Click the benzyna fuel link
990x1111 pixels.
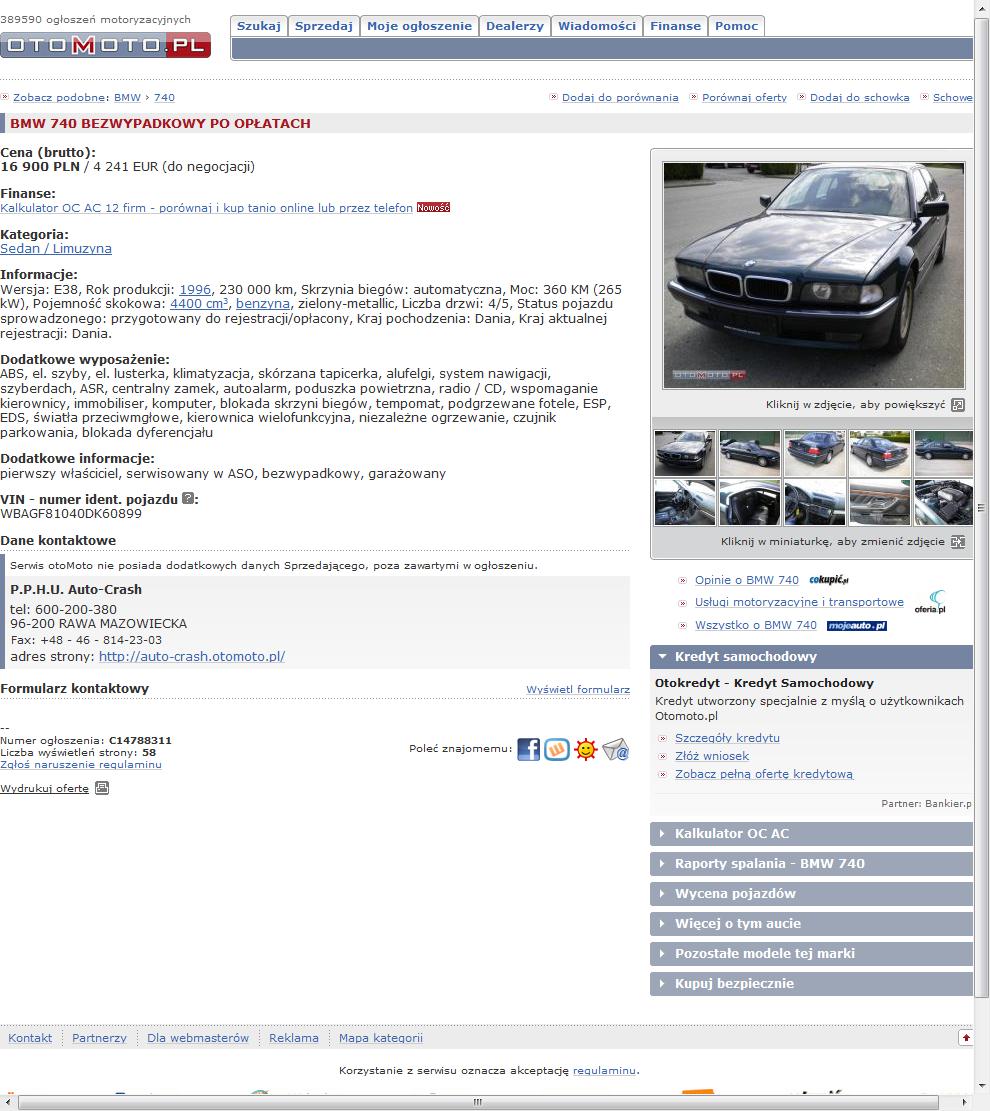coord(263,304)
